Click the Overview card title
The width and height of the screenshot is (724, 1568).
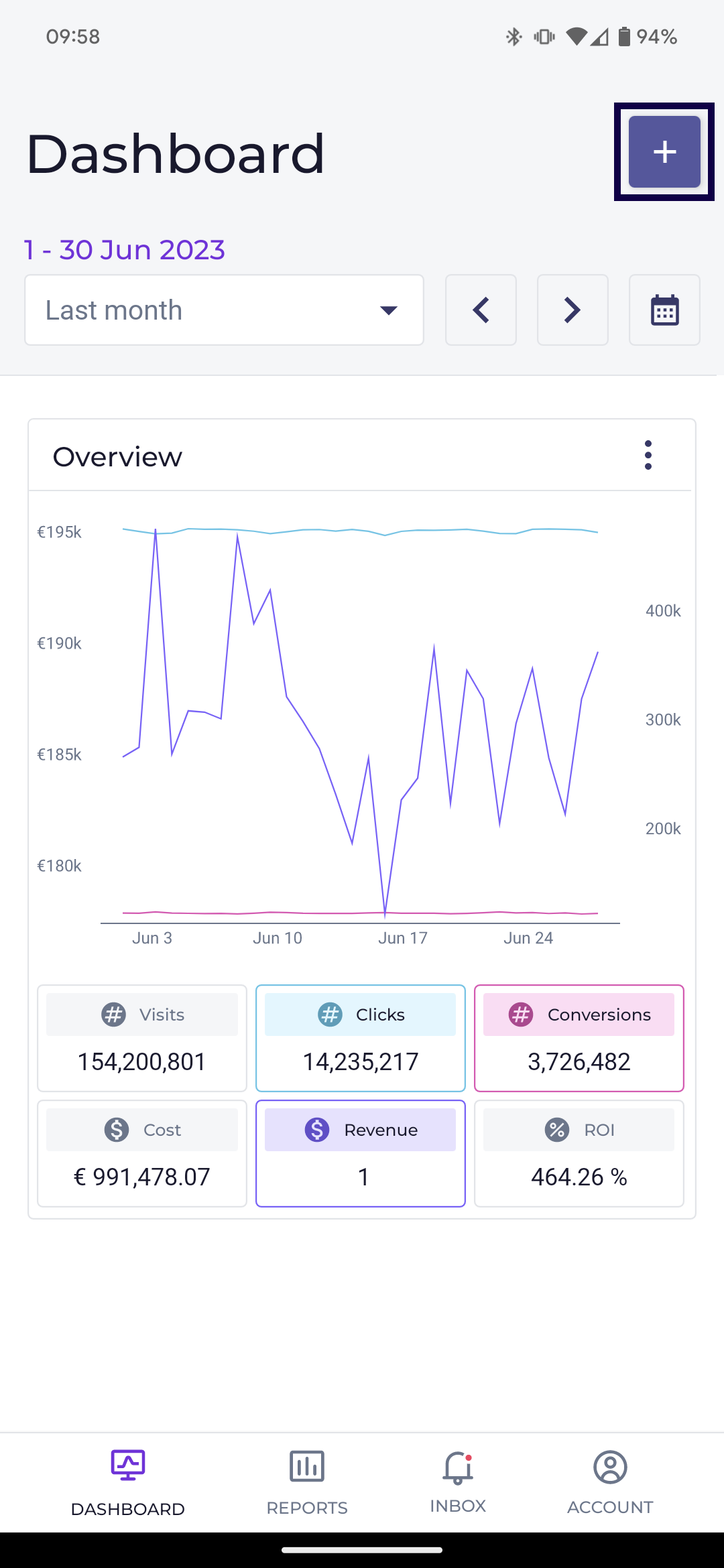118,457
